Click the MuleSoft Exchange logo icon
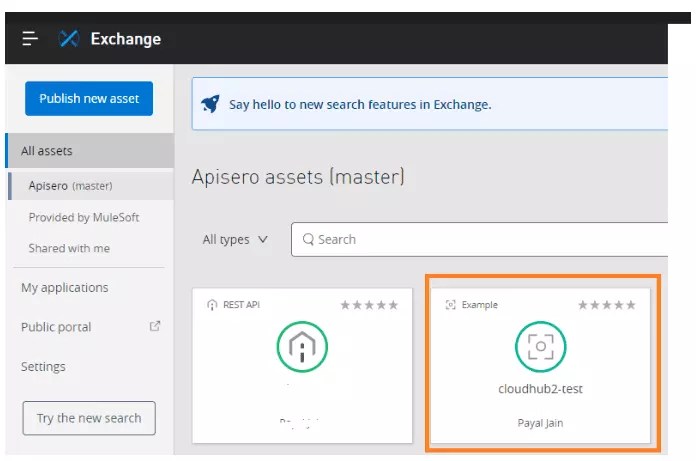 pos(69,39)
